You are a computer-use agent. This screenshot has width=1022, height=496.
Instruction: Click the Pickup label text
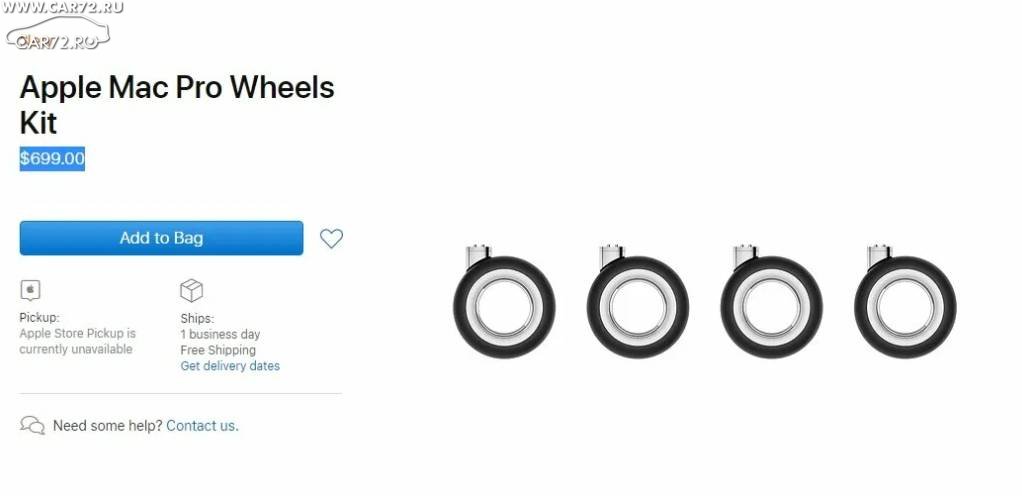39,318
